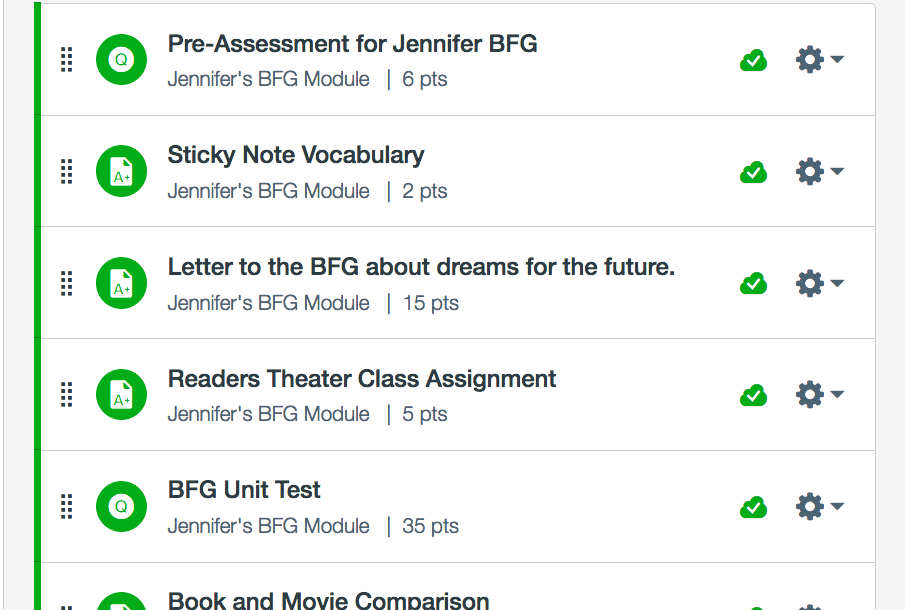905x610 pixels.
Task: Toggle publish cloud for Readers Theater Class Assignment
Action: click(x=753, y=396)
